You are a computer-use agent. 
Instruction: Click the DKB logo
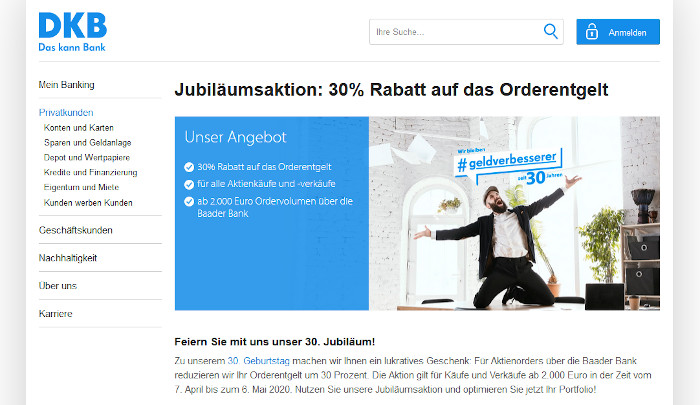click(72, 32)
